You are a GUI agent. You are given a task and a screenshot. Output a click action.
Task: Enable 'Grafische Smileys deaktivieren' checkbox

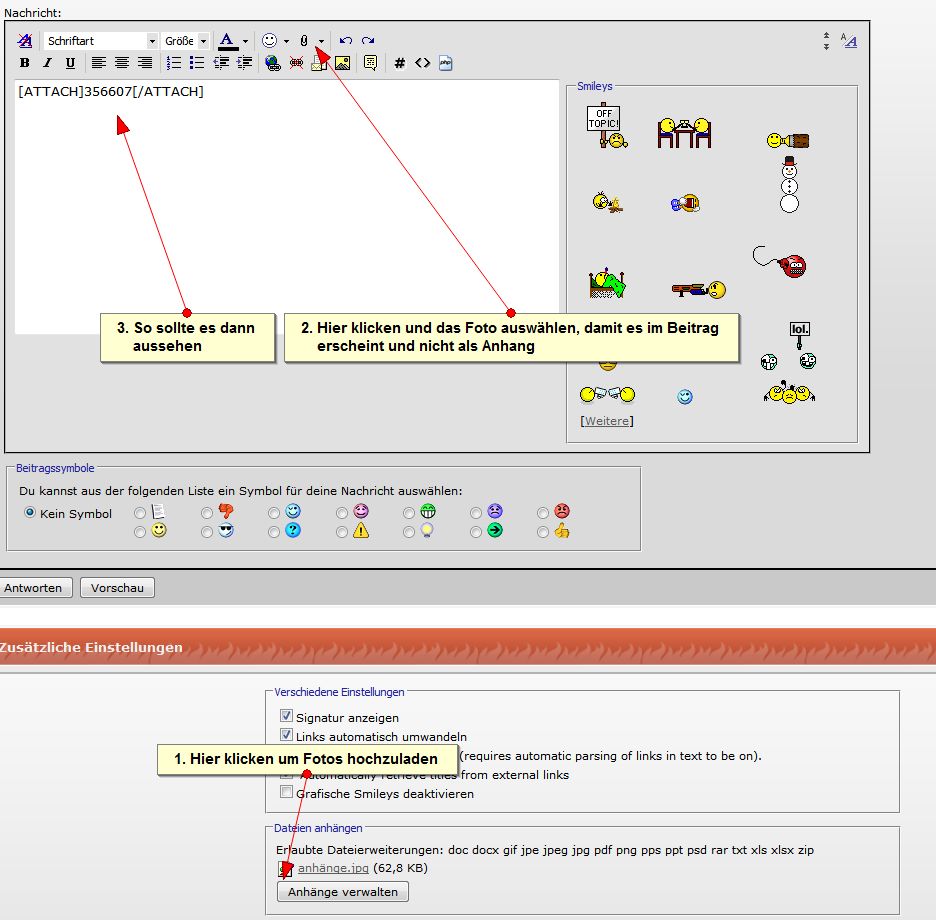pos(286,792)
